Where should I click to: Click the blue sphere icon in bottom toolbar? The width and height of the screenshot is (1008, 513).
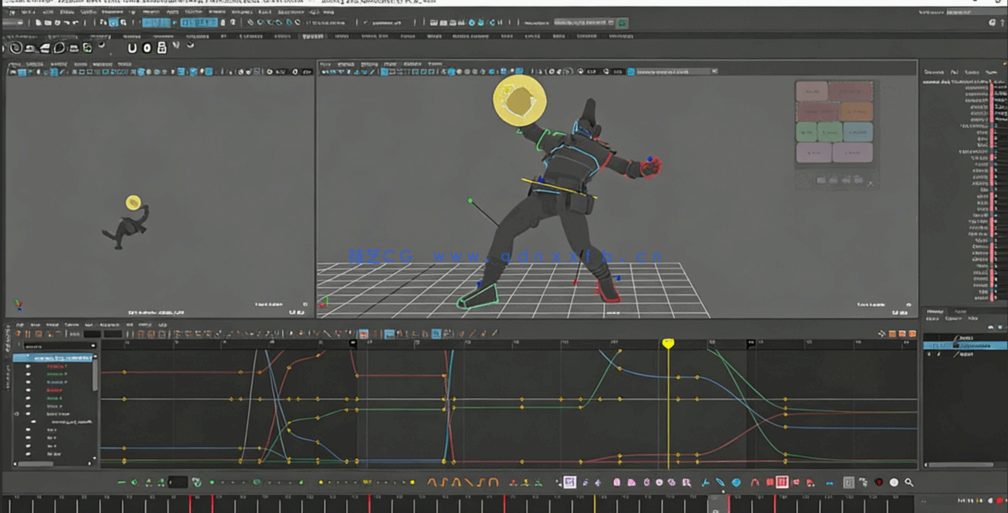pyautogui.click(x=736, y=482)
